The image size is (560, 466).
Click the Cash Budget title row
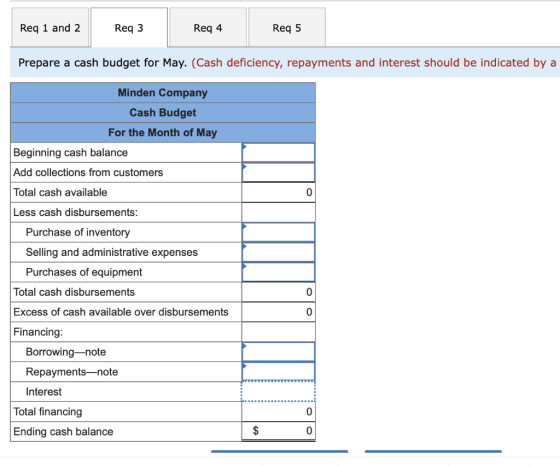coord(163,113)
